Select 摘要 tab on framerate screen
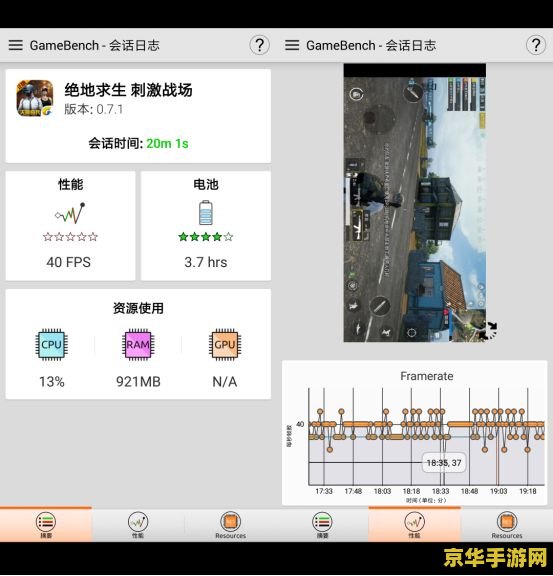Screen dimensions: 553x576 click(x=322, y=525)
